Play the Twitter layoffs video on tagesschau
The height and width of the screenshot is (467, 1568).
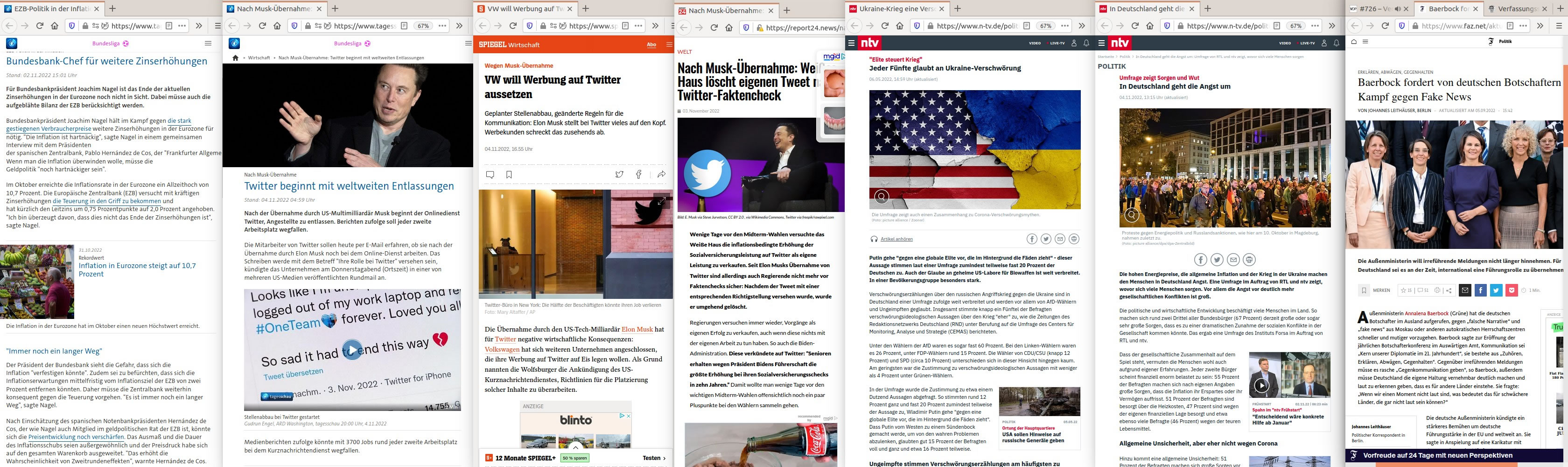[x=352, y=349]
